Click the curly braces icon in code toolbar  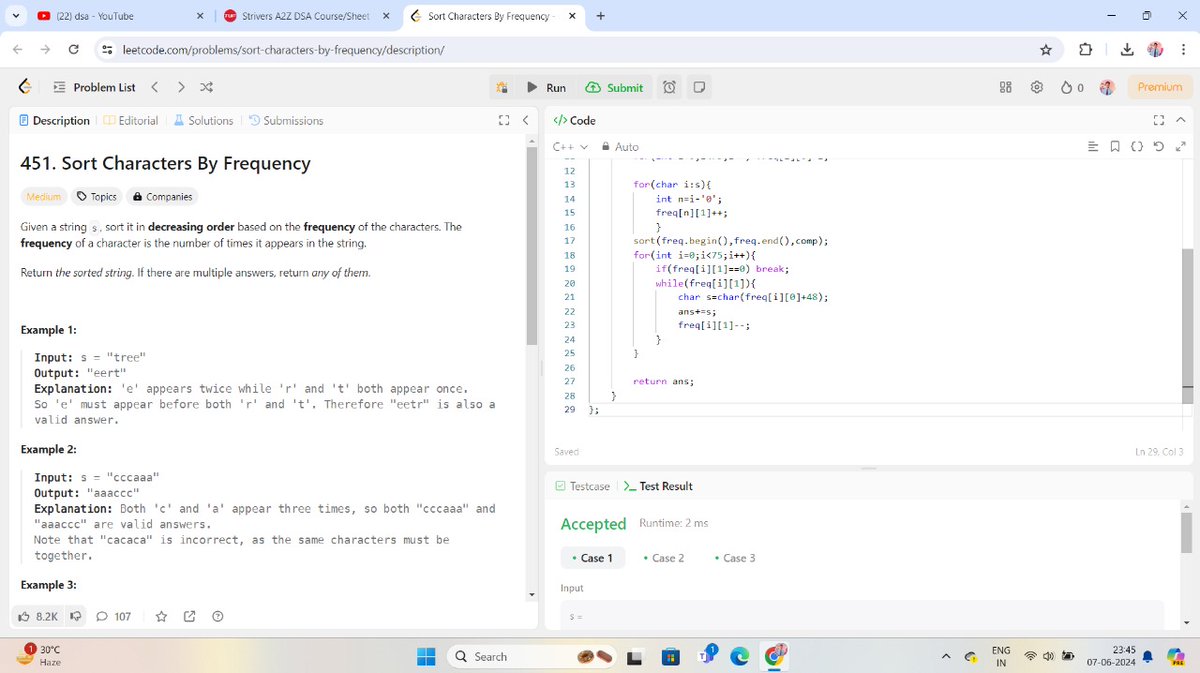[1137, 147]
